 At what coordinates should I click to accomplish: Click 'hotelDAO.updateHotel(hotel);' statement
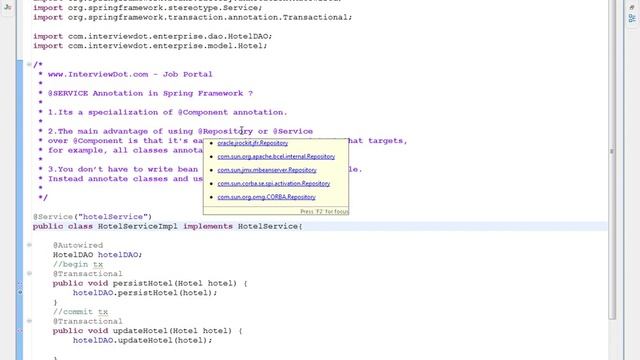coord(142,340)
